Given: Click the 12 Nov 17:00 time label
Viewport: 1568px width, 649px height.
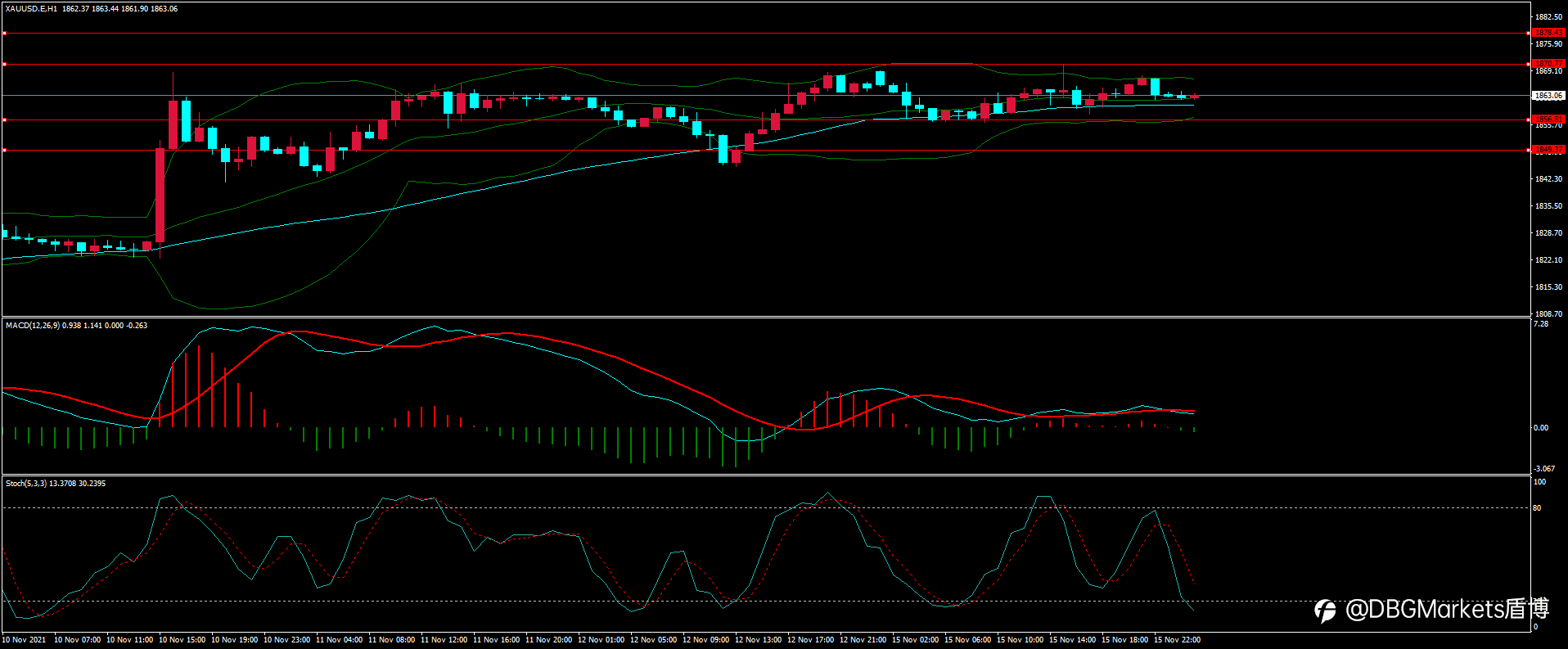Looking at the screenshot, I should pyautogui.click(x=810, y=640).
